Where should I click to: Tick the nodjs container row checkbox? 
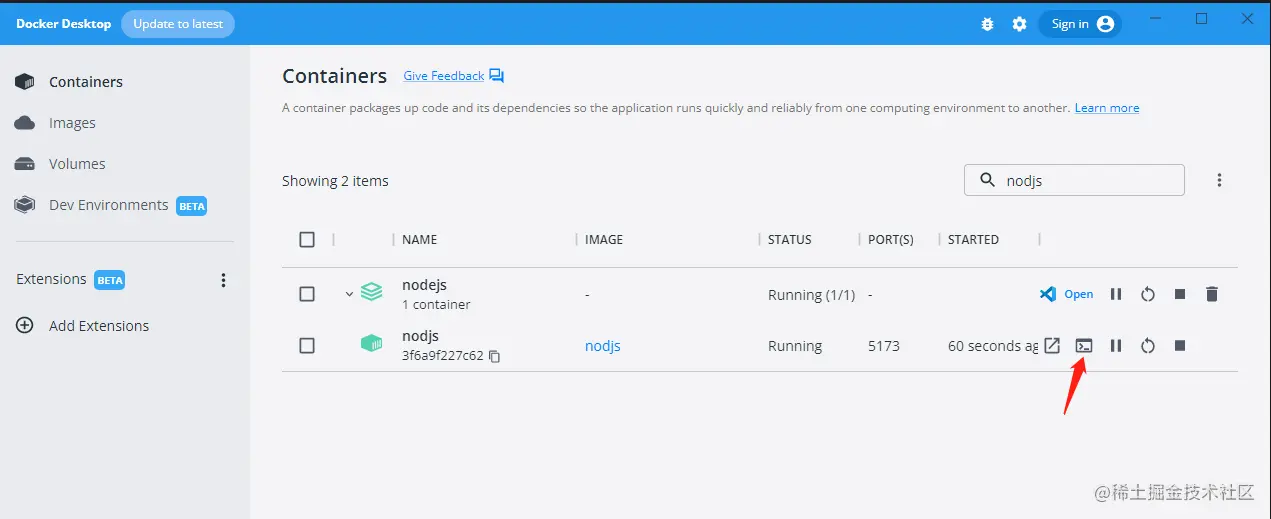click(x=307, y=345)
